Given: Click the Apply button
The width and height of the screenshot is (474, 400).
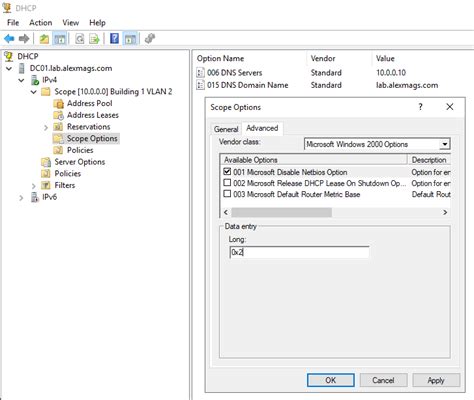Looking at the screenshot, I should 436,380.
